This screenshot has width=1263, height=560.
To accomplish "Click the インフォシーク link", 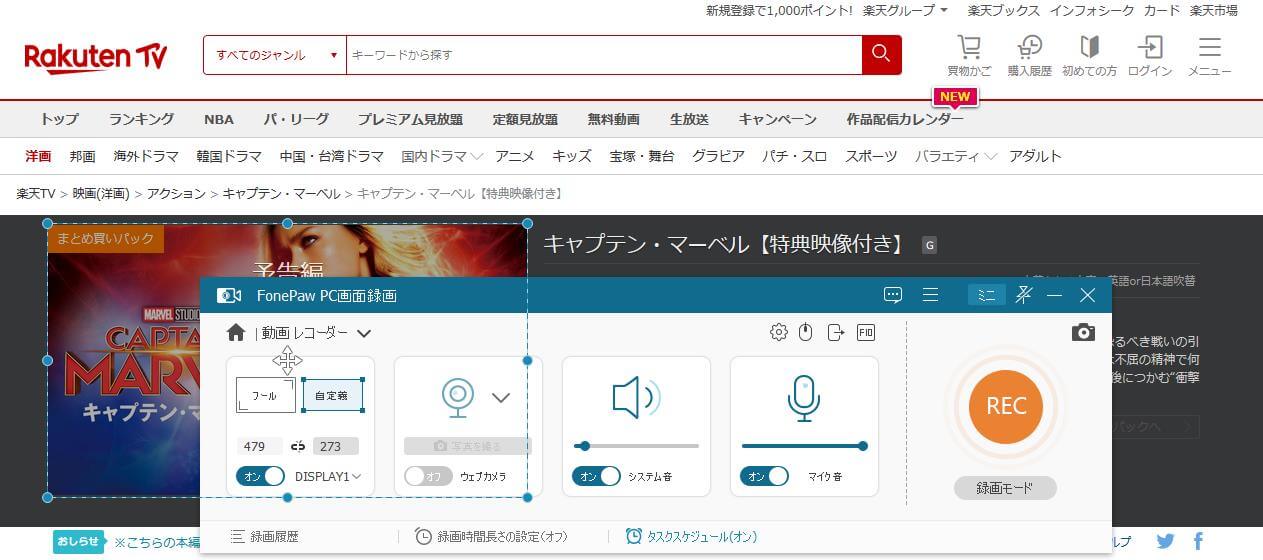I will [1092, 10].
